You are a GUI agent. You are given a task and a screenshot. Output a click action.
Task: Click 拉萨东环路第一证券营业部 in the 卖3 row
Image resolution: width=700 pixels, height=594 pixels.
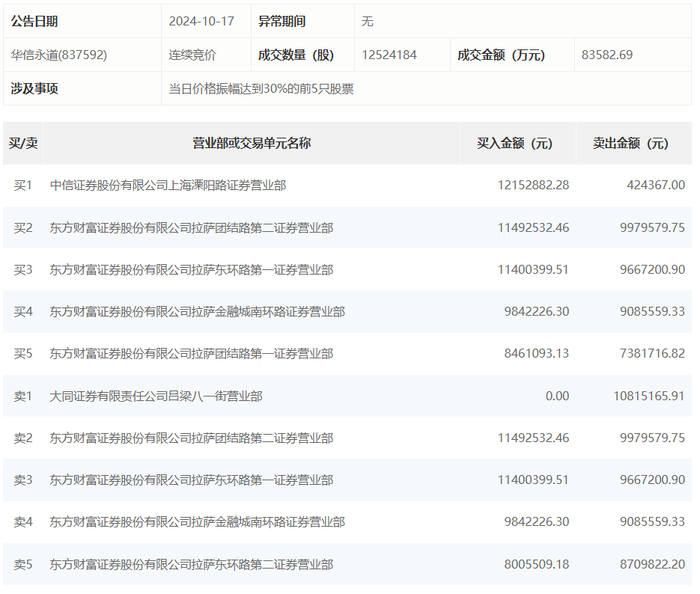pos(262,480)
